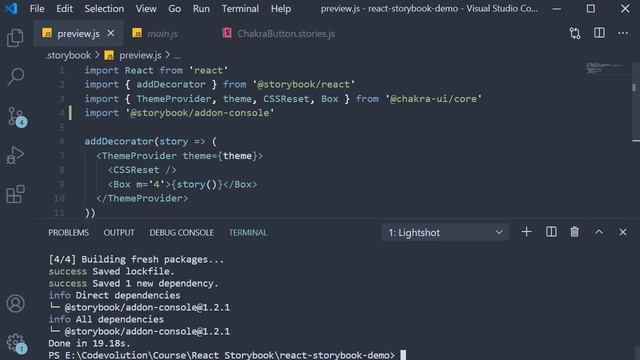640x360 pixels.
Task: Maximize the panel size with chevron up
Action: click(599, 232)
